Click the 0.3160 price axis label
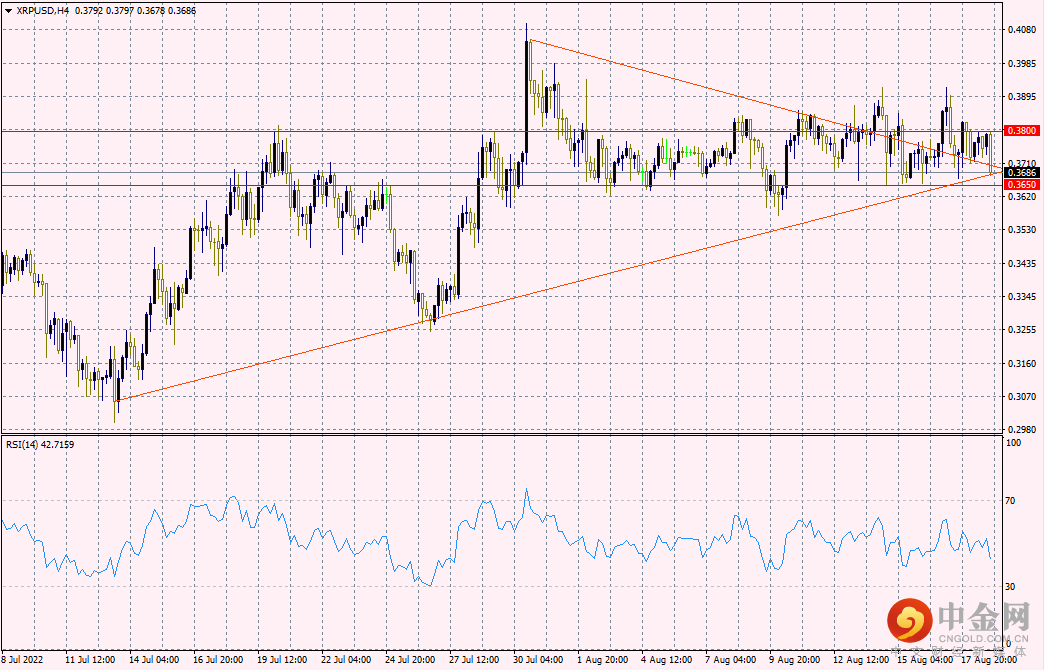The height and width of the screenshot is (670, 1044). coord(1022,364)
